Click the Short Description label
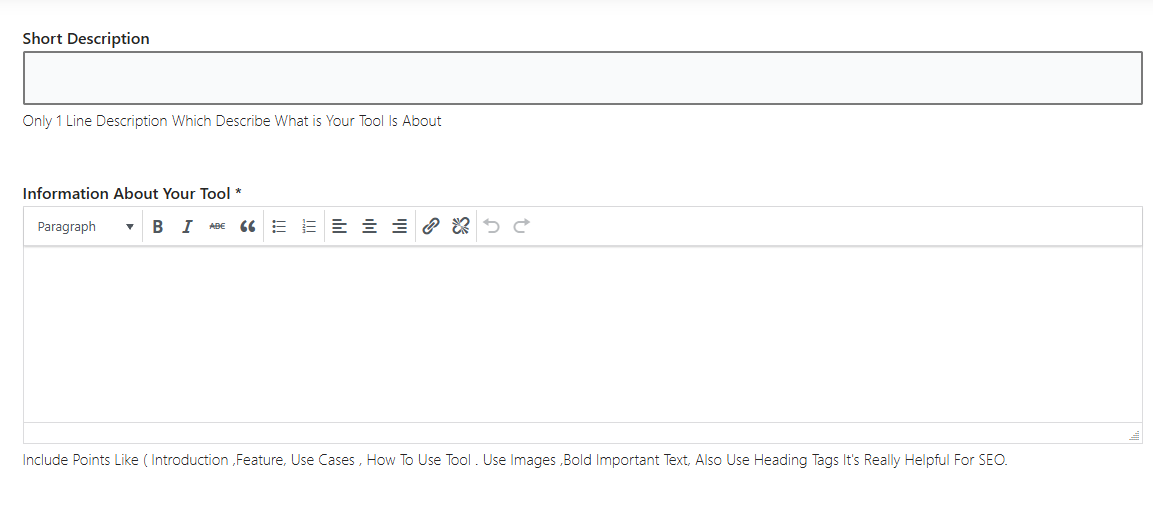This screenshot has height=513, width=1153. click(x=86, y=39)
